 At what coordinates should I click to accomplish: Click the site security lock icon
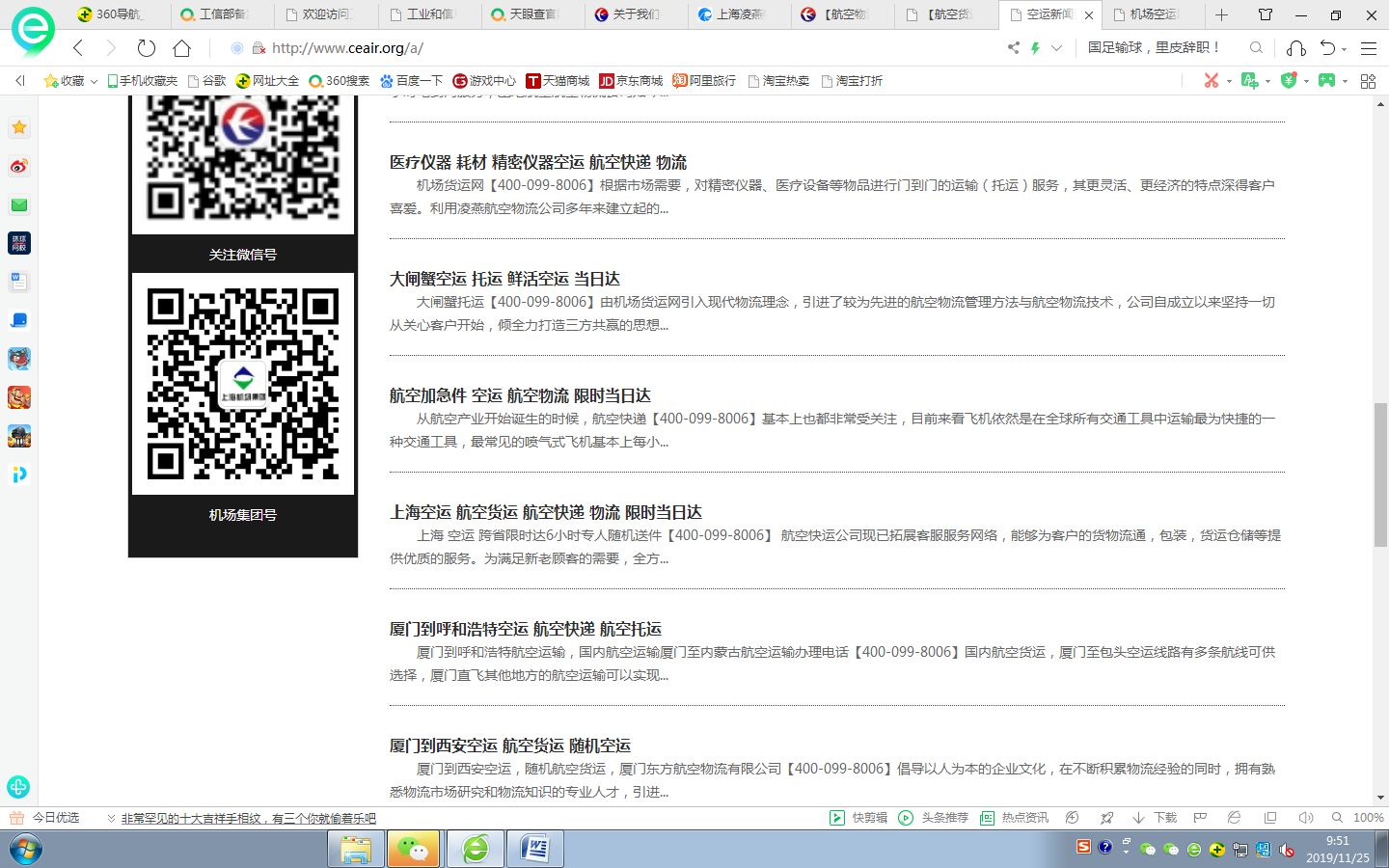click(x=258, y=48)
